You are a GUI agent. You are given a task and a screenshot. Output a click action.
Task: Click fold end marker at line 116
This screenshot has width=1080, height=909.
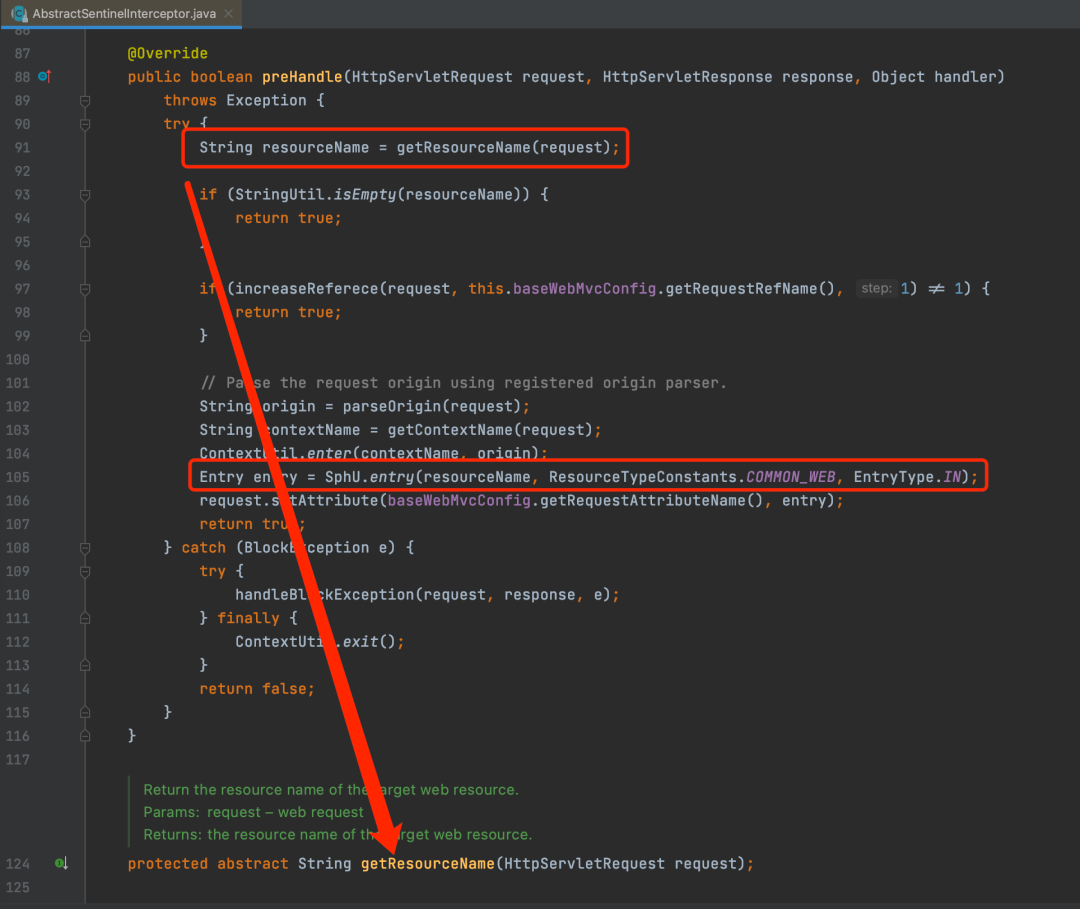85,735
